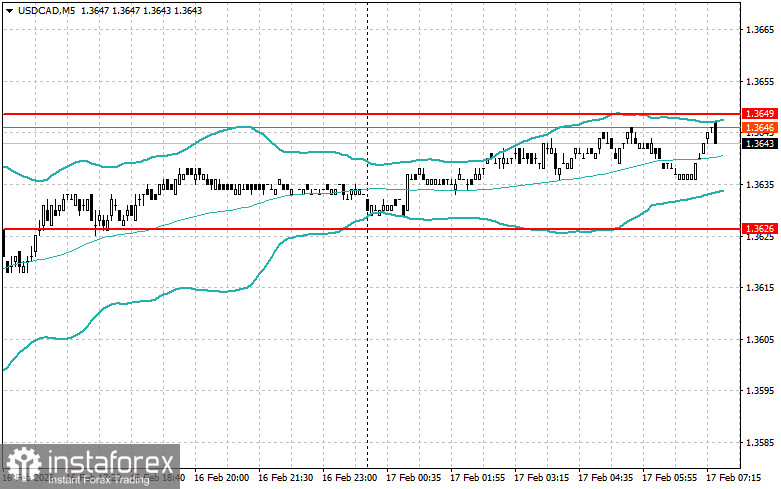Image resolution: width=781 pixels, height=489 pixels.
Task: Select the lower red horizontal line at 1.3626
Action: pos(371,229)
